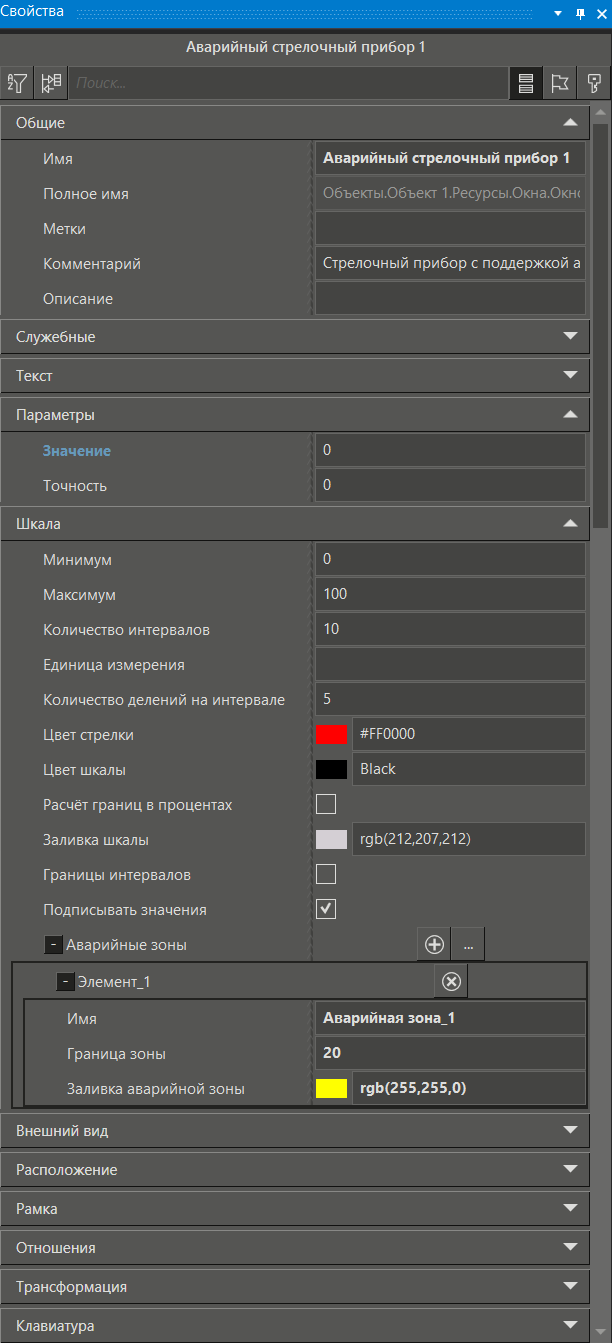This screenshot has height=1343, width=612.
Task: Enable Расчёт границ в процентах
Action: [325, 803]
